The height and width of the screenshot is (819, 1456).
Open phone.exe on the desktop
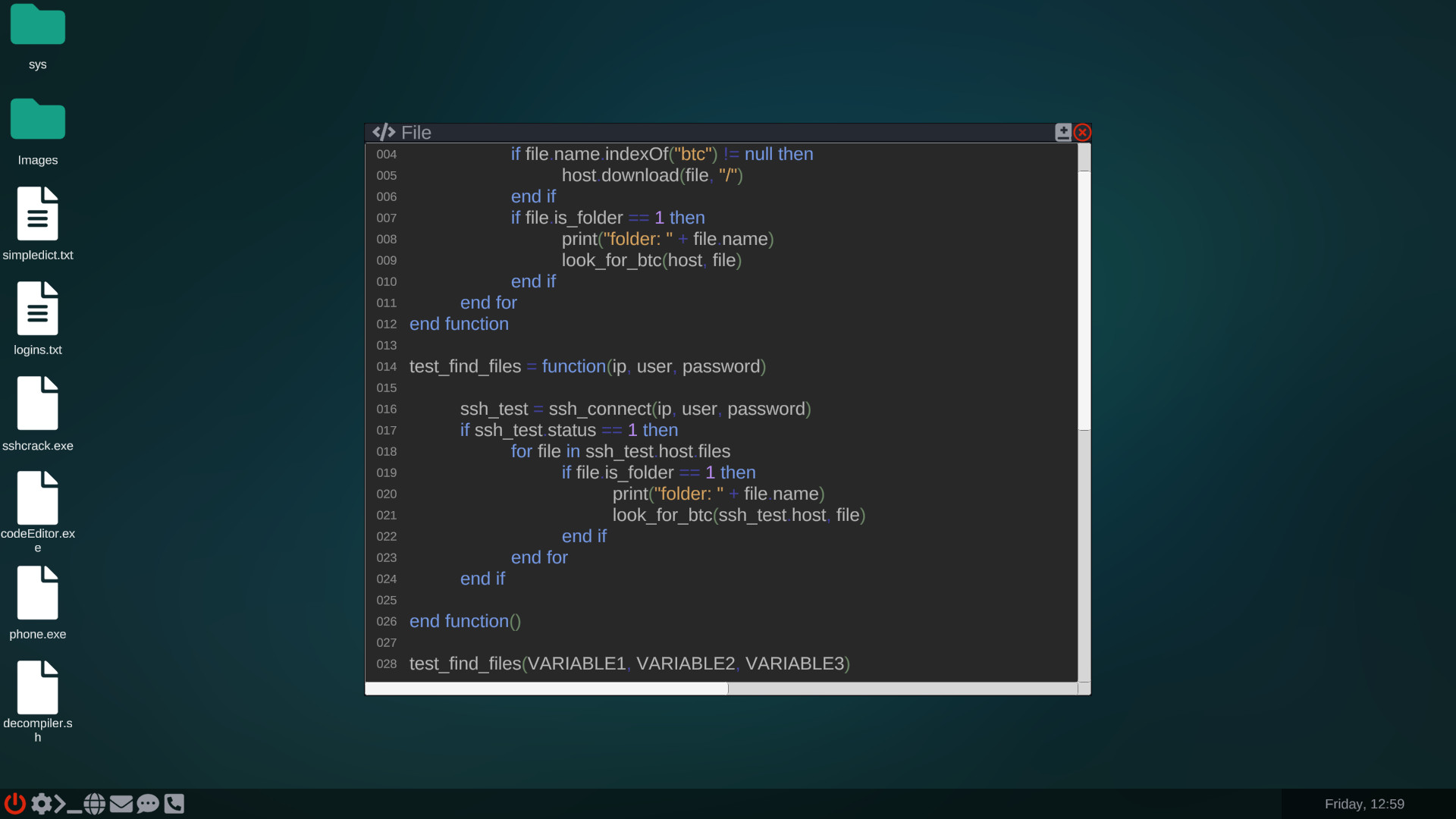(37, 593)
